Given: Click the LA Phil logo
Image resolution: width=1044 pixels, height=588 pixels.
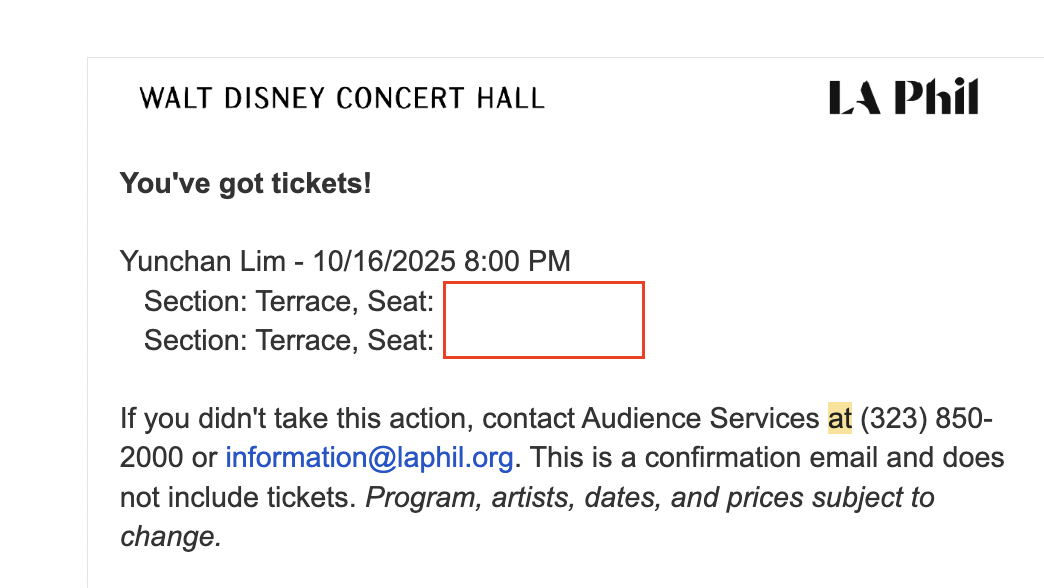Looking at the screenshot, I should [903, 98].
